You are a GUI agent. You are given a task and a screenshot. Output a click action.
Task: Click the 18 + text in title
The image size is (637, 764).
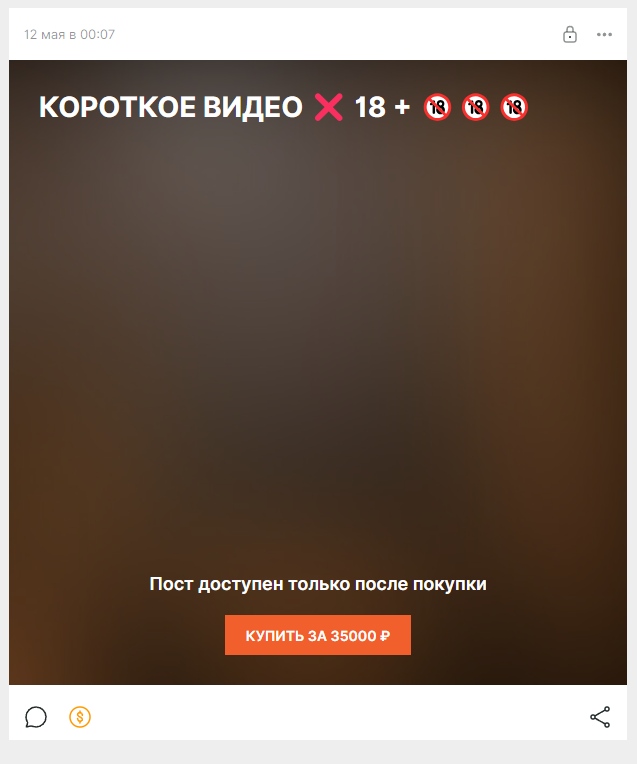pyautogui.click(x=382, y=107)
